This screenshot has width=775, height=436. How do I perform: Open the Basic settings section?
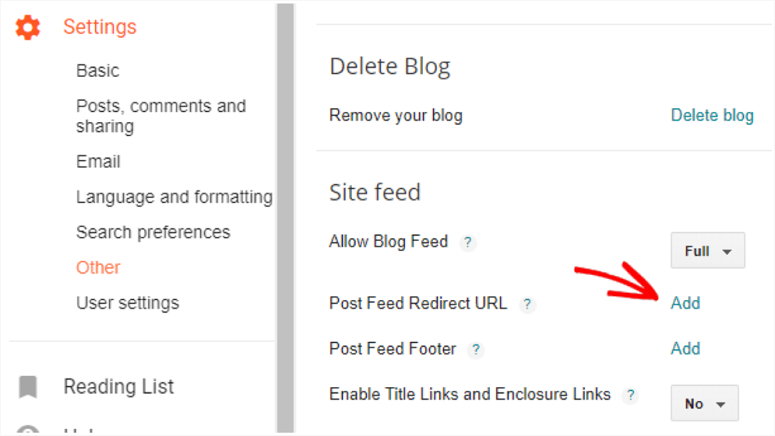[x=98, y=71]
